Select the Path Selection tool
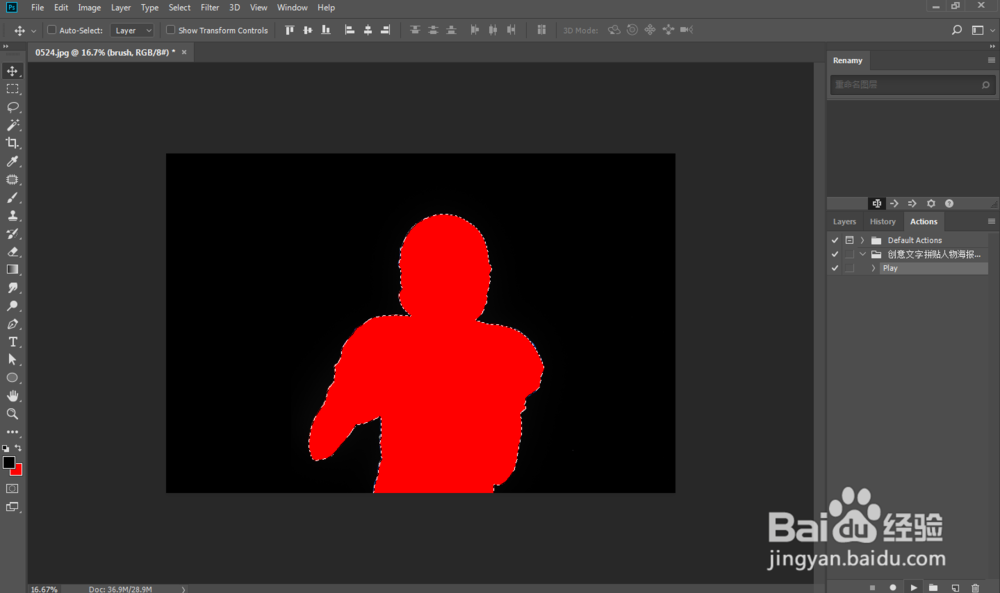Screen dimensions: 1000x593 tap(12, 360)
